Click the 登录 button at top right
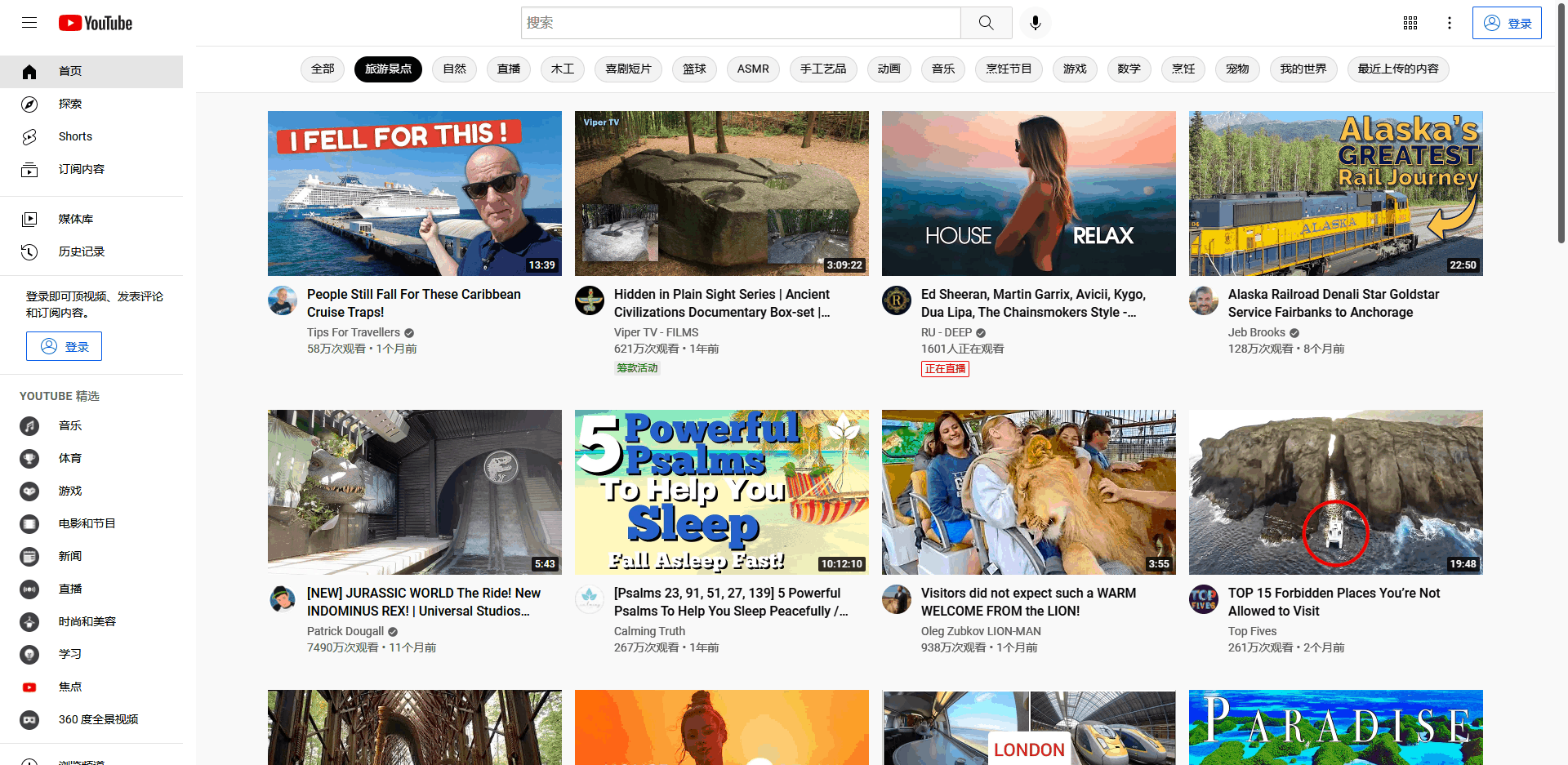Screen dimensions: 1568x765 [1507, 23]
